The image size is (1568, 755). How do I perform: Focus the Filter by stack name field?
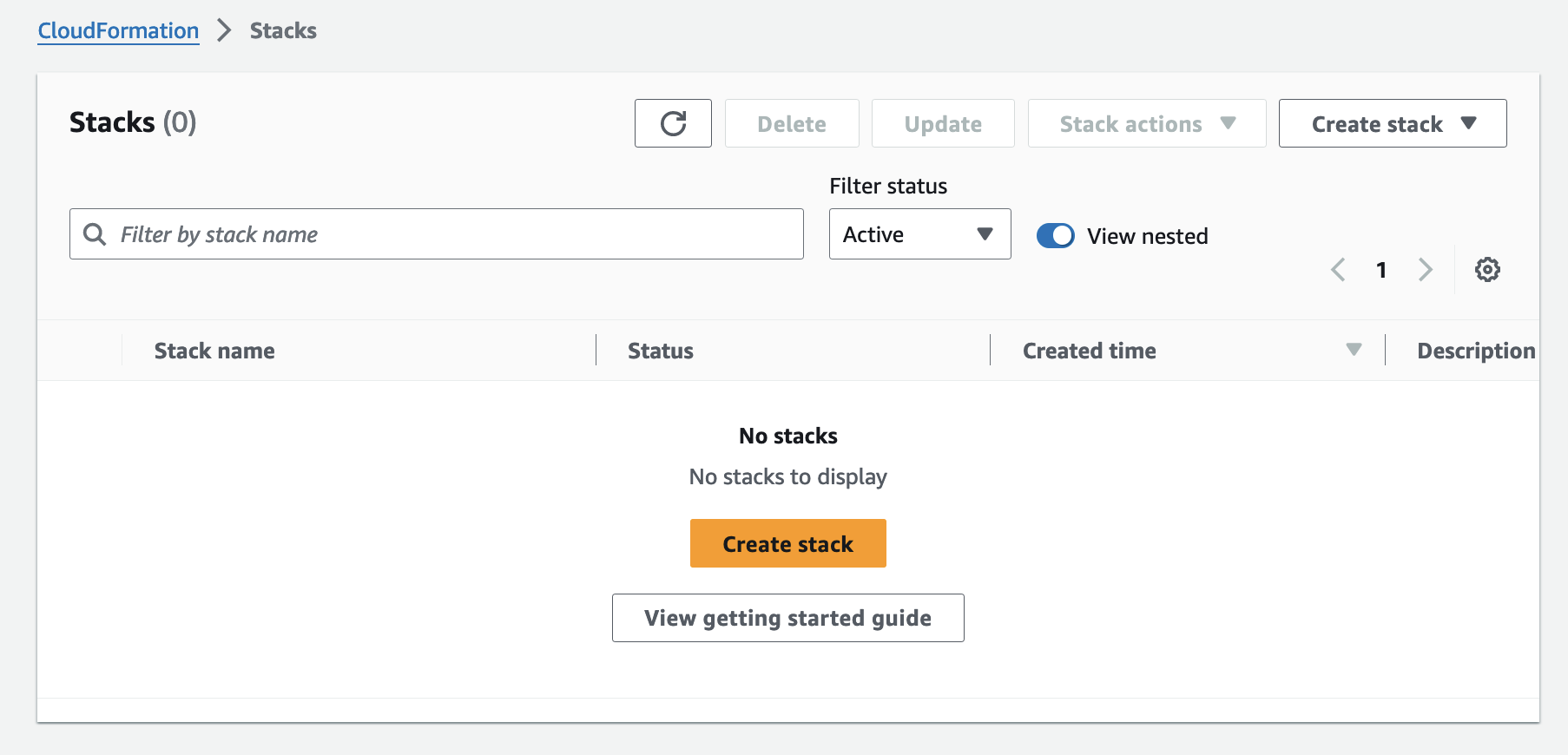[451, 234]
